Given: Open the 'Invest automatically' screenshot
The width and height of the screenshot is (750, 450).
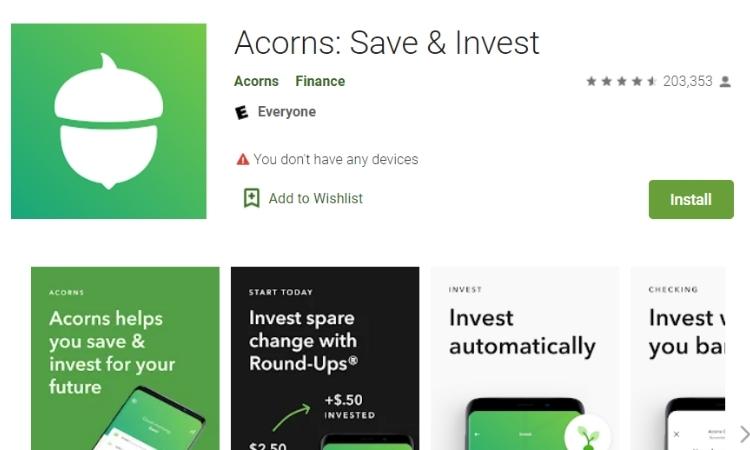Looking at the screenshot, I should (x=525, y=358).
